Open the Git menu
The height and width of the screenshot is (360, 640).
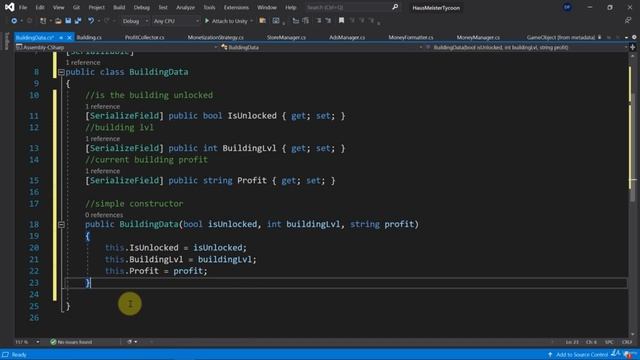(76, 7)
